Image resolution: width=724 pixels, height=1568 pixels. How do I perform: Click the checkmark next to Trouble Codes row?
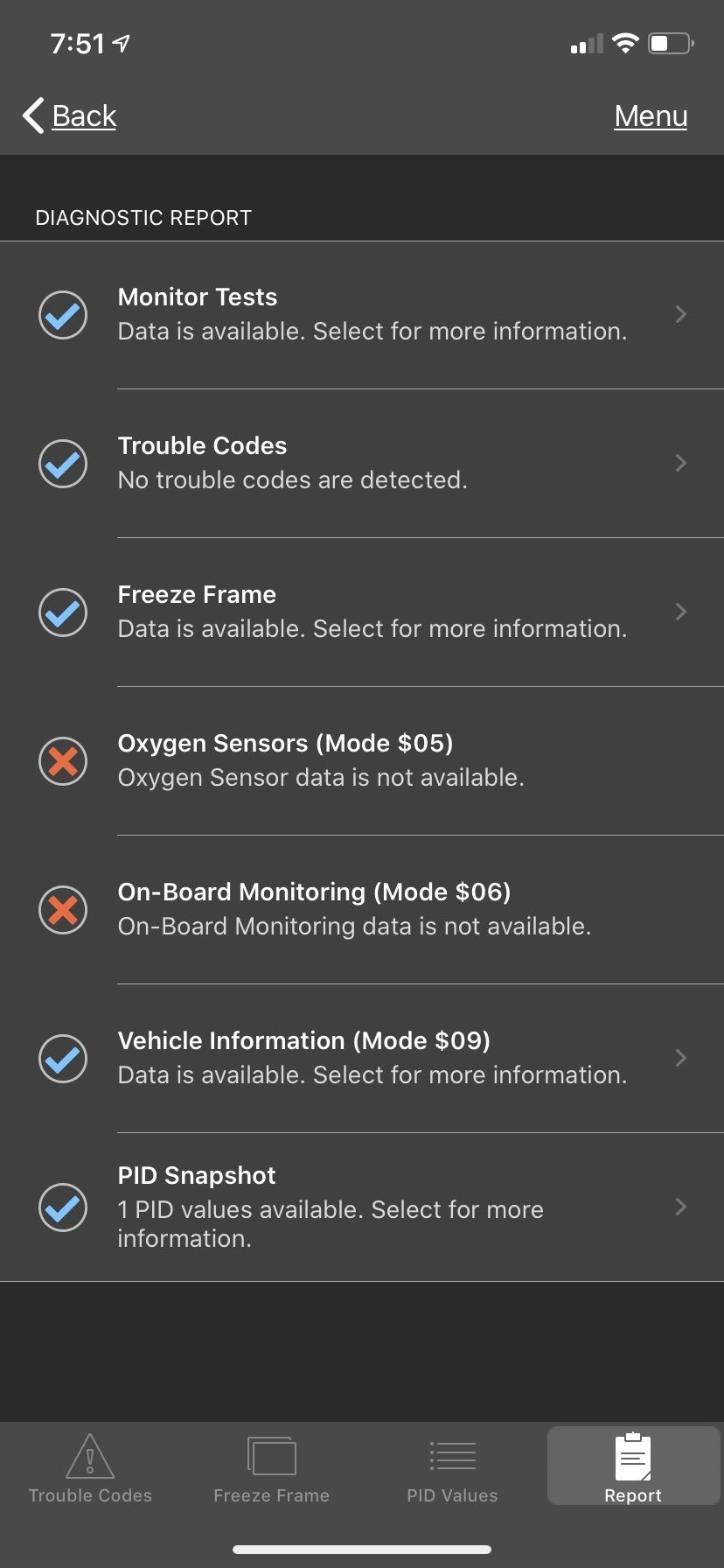point(63,464)
